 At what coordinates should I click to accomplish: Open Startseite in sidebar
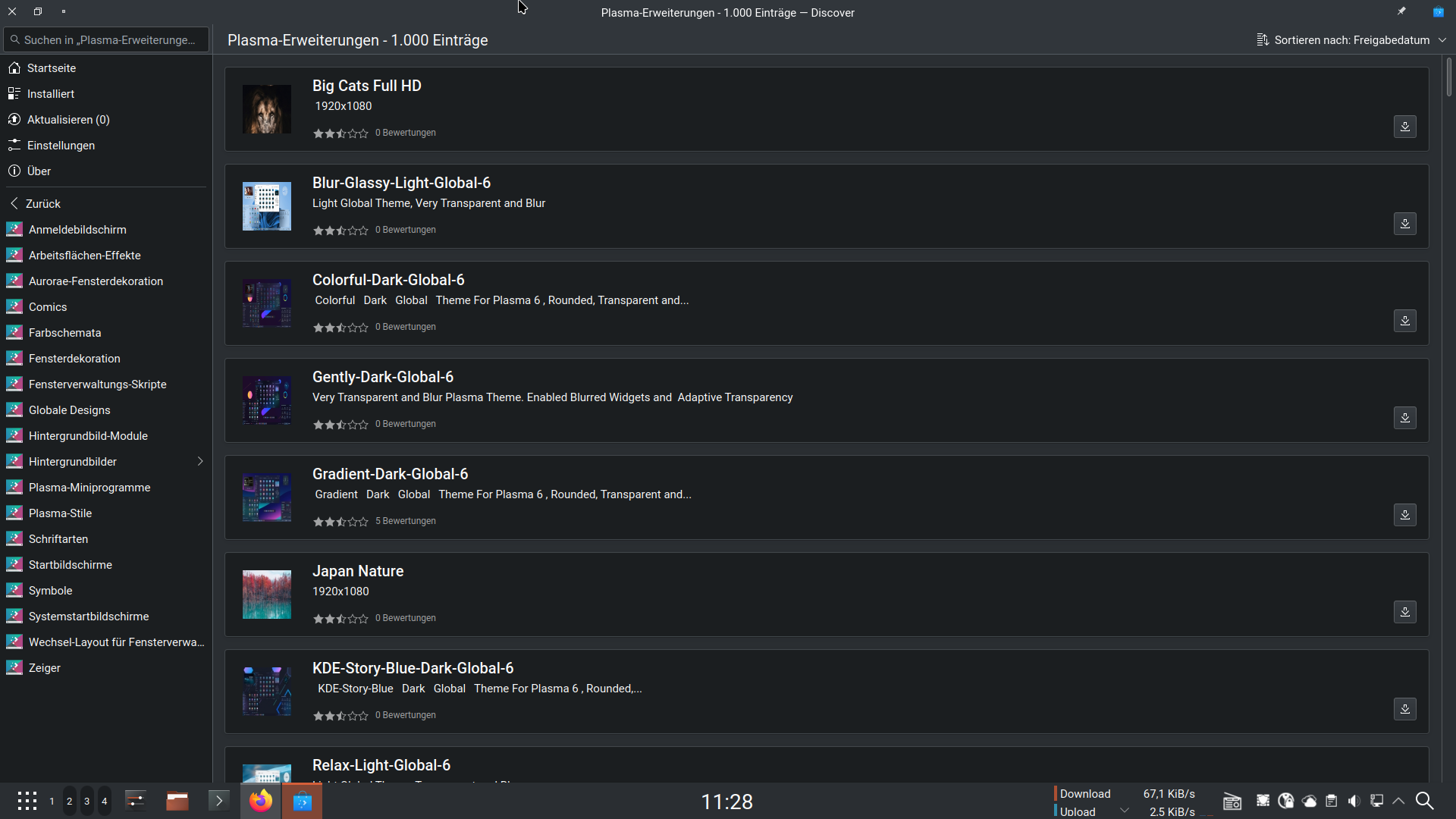click(x=106, y=68)
